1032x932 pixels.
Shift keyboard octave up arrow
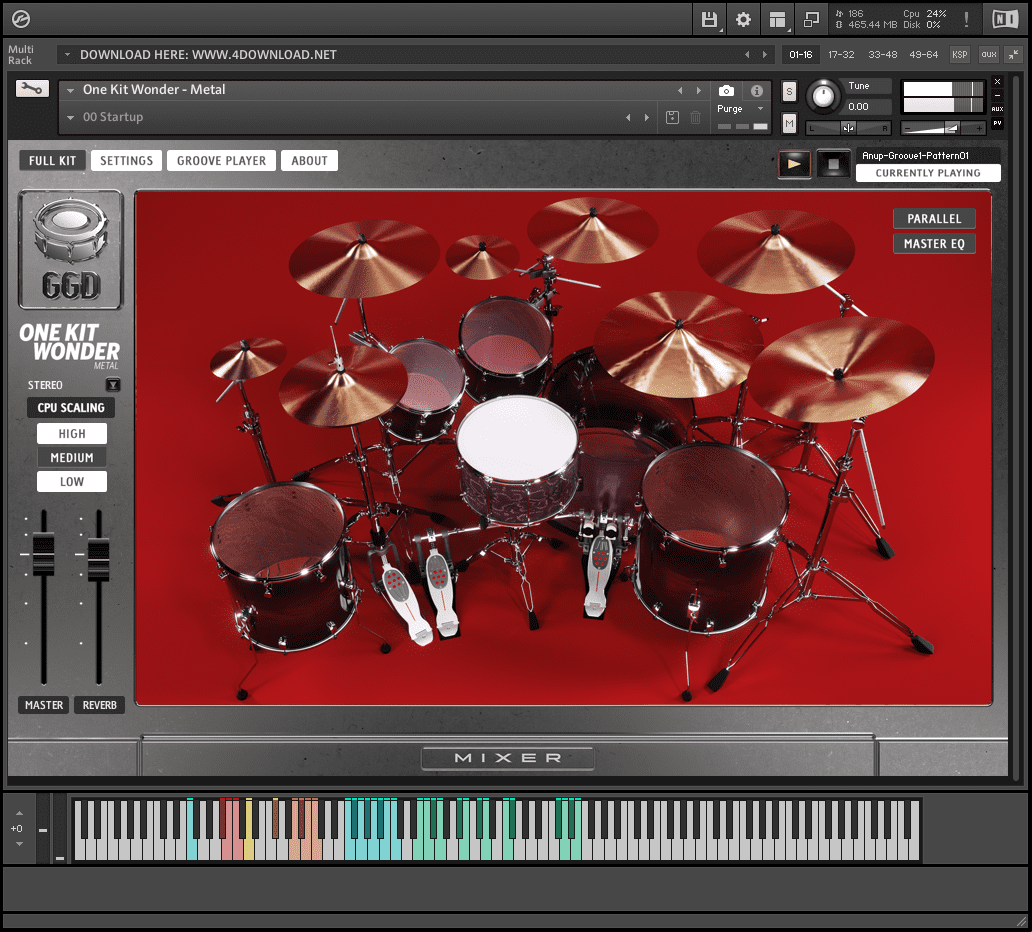click(x=19, y=814)
